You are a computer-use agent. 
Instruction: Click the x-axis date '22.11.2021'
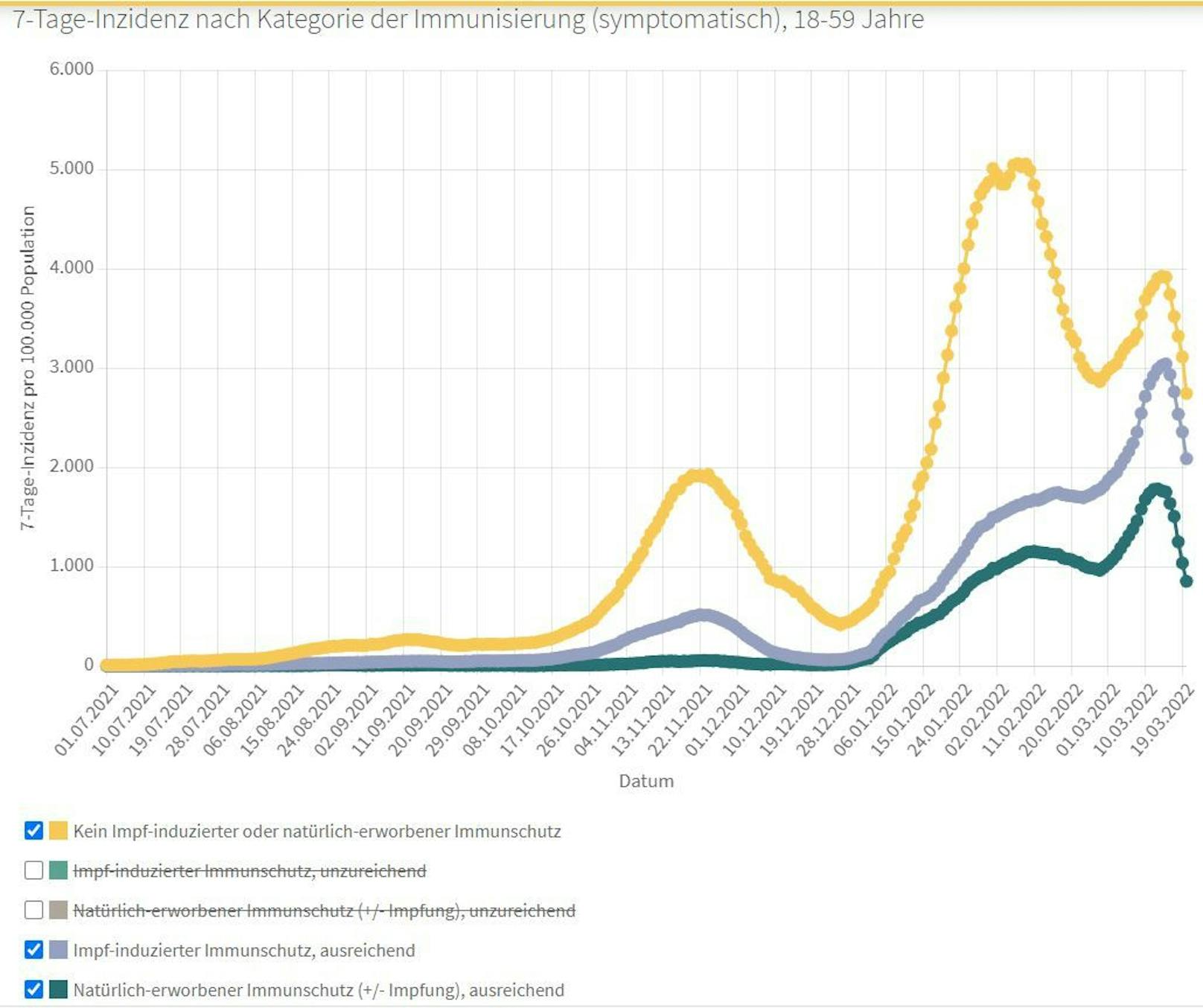(680, 720)
